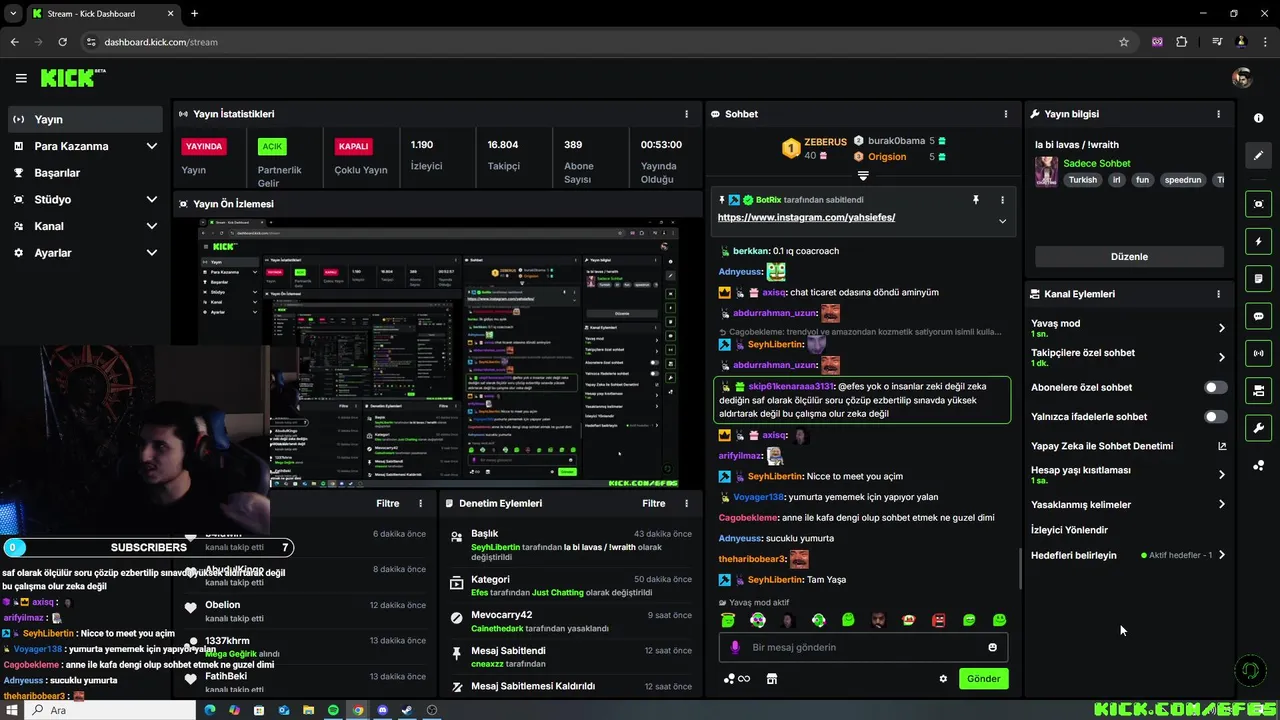
Task: Select Yayın in left navigation
Action: pos(85,119)
